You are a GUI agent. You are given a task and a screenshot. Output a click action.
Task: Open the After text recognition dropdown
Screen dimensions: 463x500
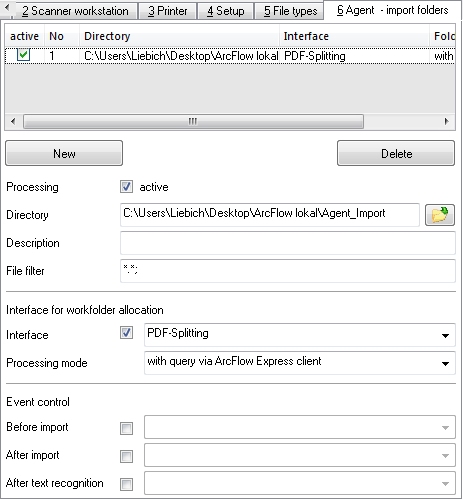[445, 483]
